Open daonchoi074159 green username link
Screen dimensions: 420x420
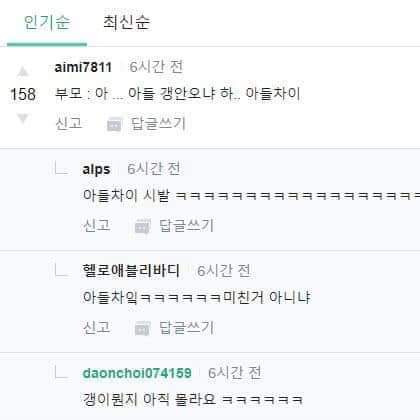(137, 373)
